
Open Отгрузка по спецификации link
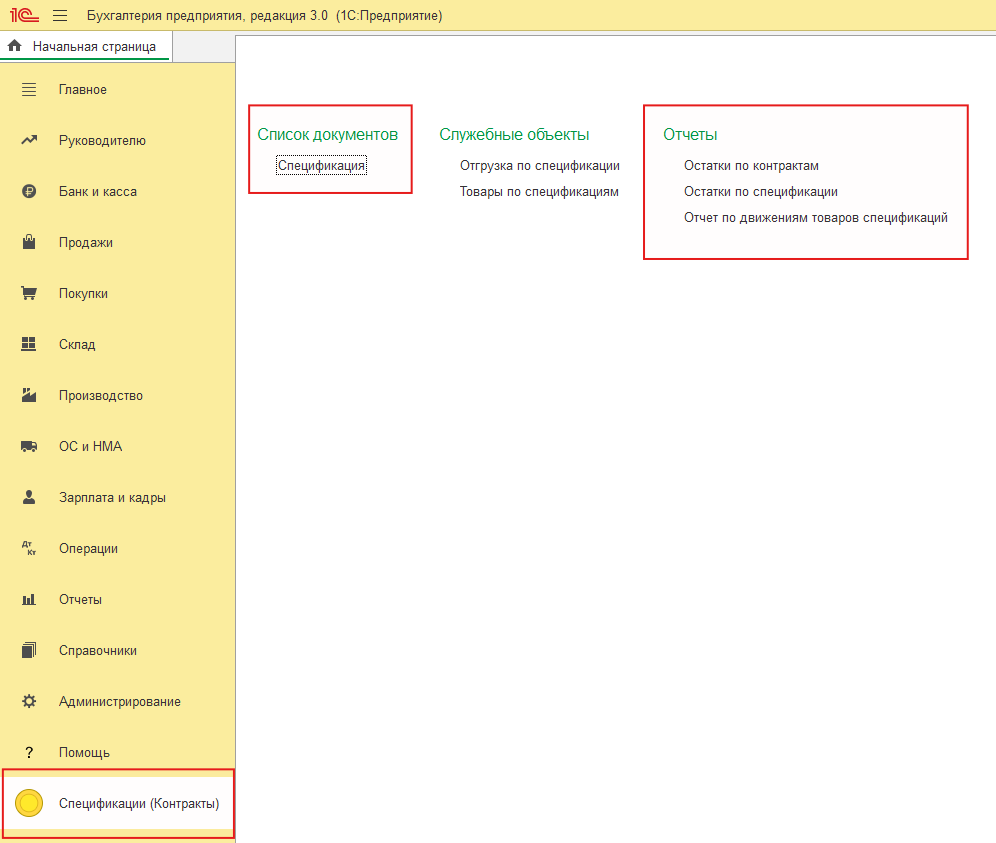click(540, 165)
